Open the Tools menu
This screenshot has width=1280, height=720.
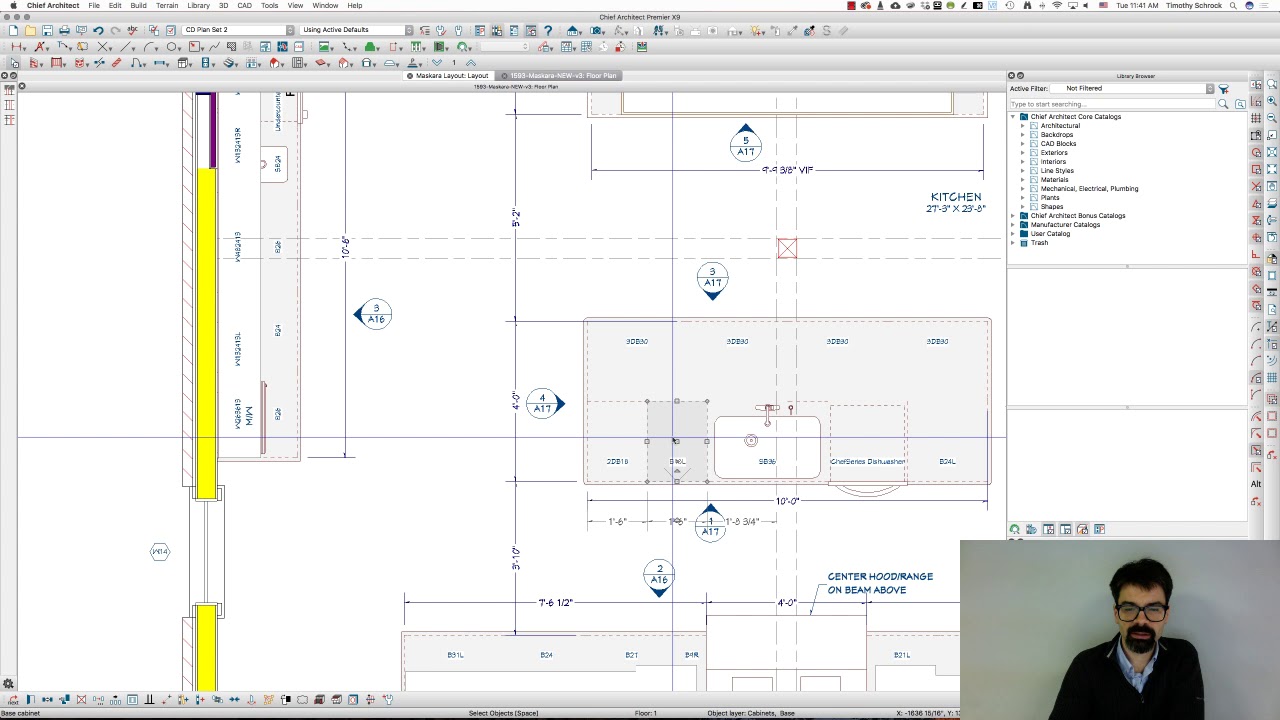(270, 5)
